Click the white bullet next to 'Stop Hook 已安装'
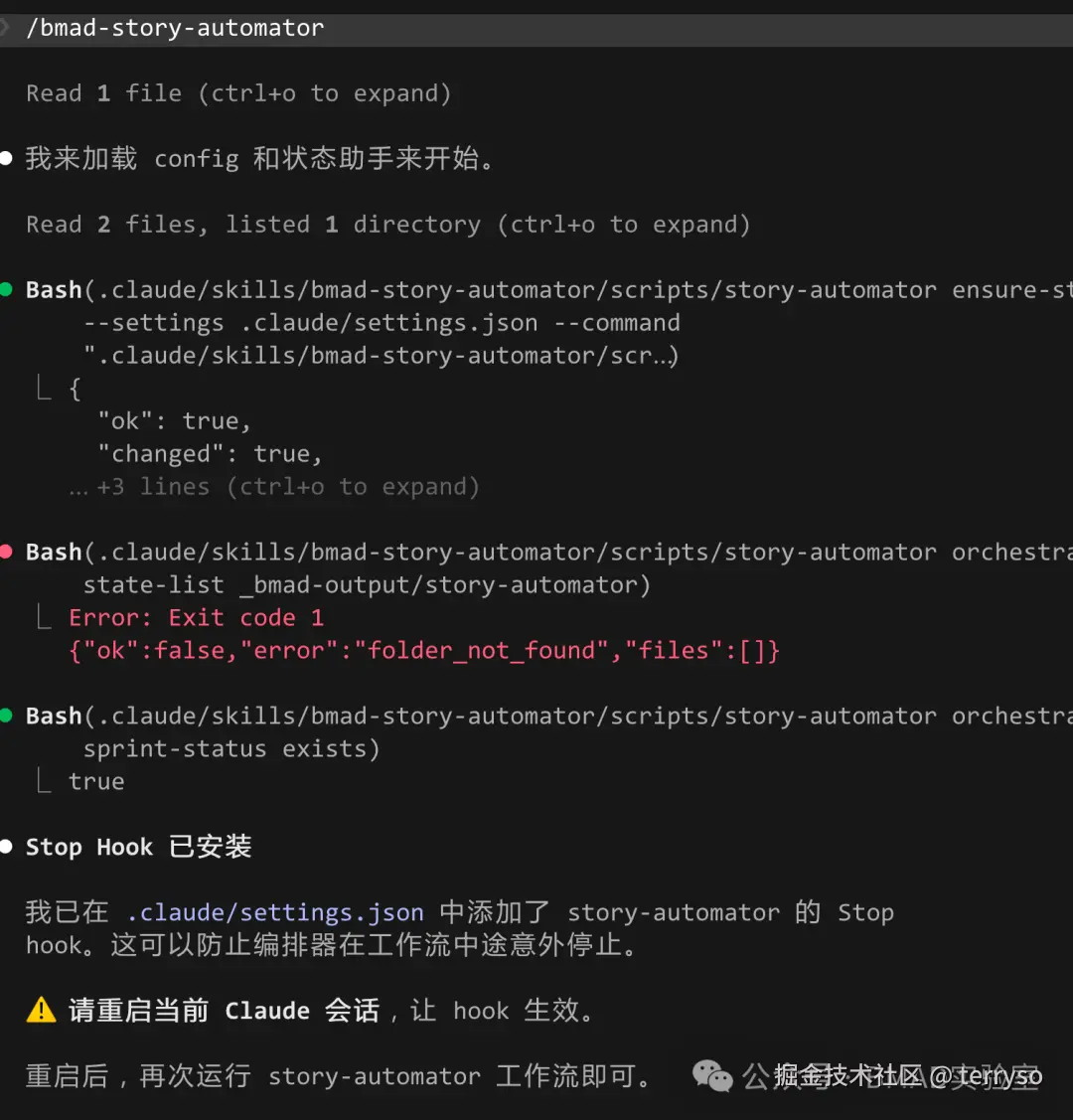 coord(6,847)
